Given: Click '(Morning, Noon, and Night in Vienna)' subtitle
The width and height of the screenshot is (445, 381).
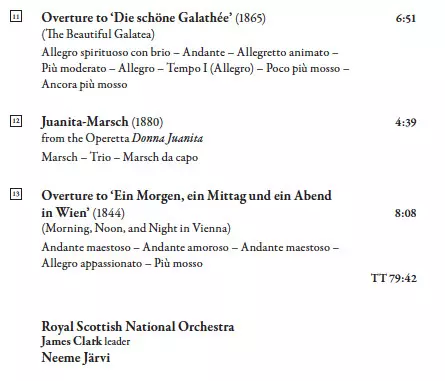Looking at the screenshot, I should pos(136,229).
